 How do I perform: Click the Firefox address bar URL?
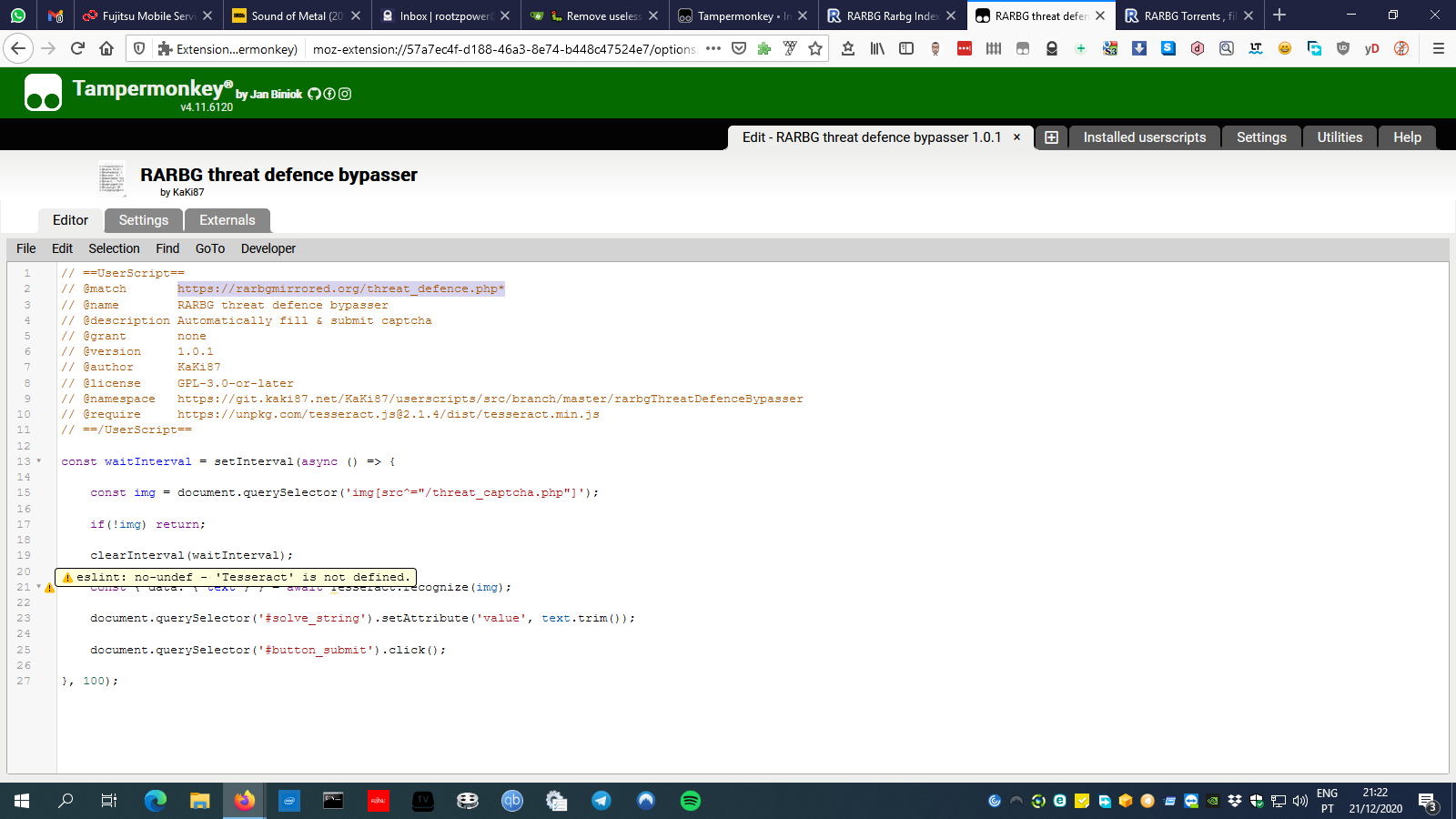pyautogui.click(x=504, y=49)
